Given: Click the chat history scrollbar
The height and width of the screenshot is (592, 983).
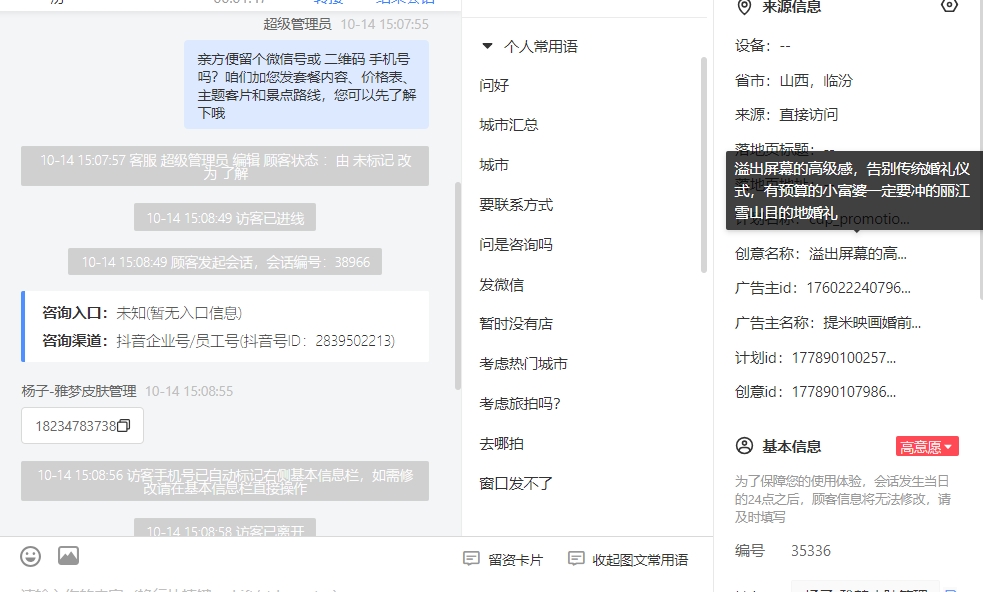Looking at the screenshot, I should [458, 285].
